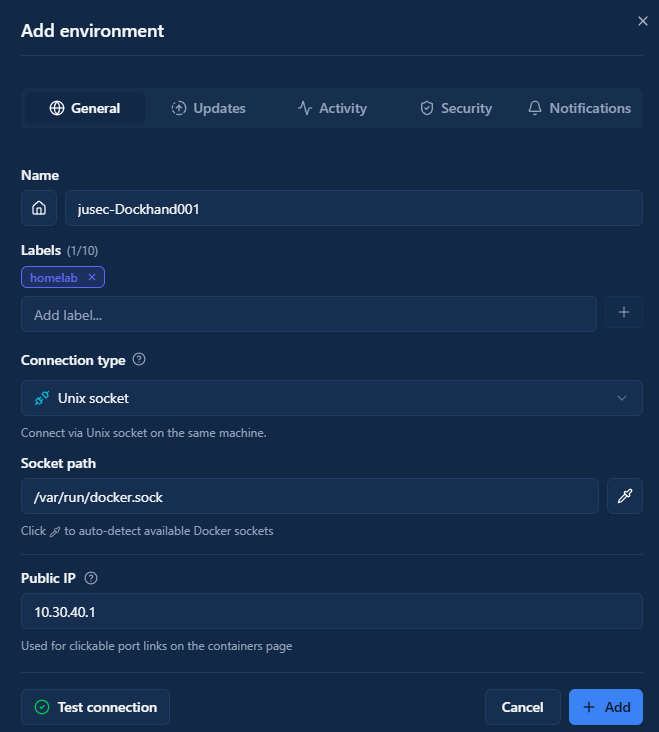The height and width of the screenshot is (732, 659).
Task: Switch to the Updates tab
Action: (x=208, y=108)
